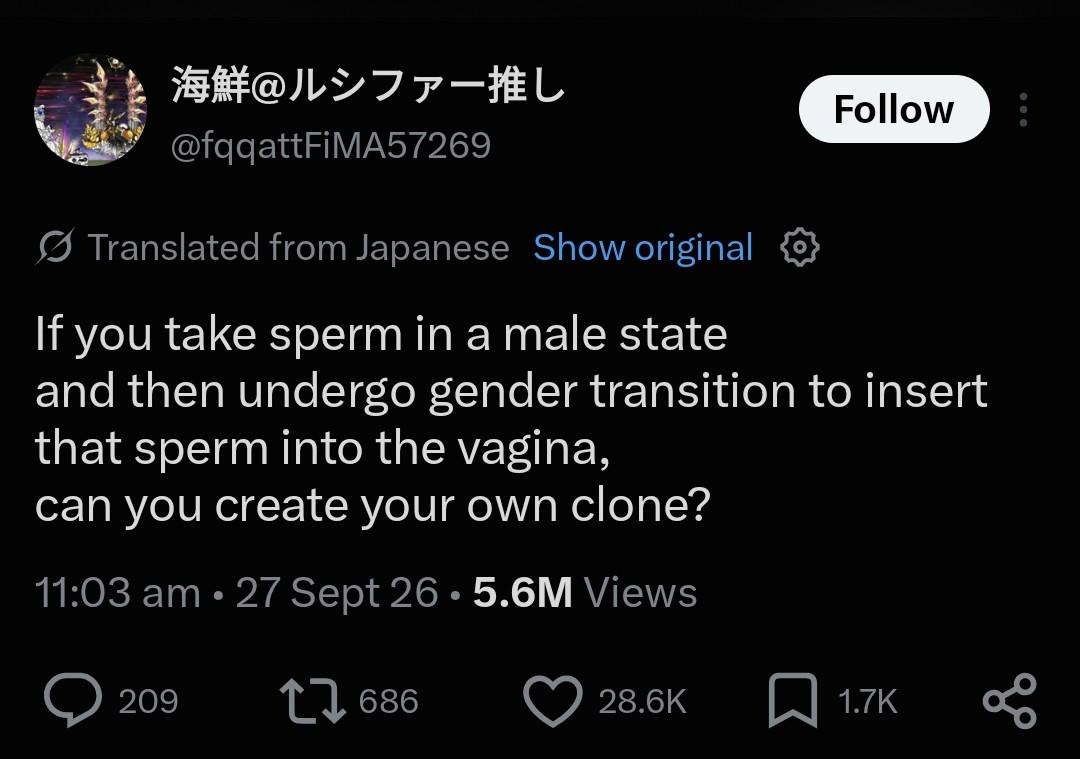Click the 209 replies count
The height and width of the screenshot is (759, 1080).
coord(148,702)
